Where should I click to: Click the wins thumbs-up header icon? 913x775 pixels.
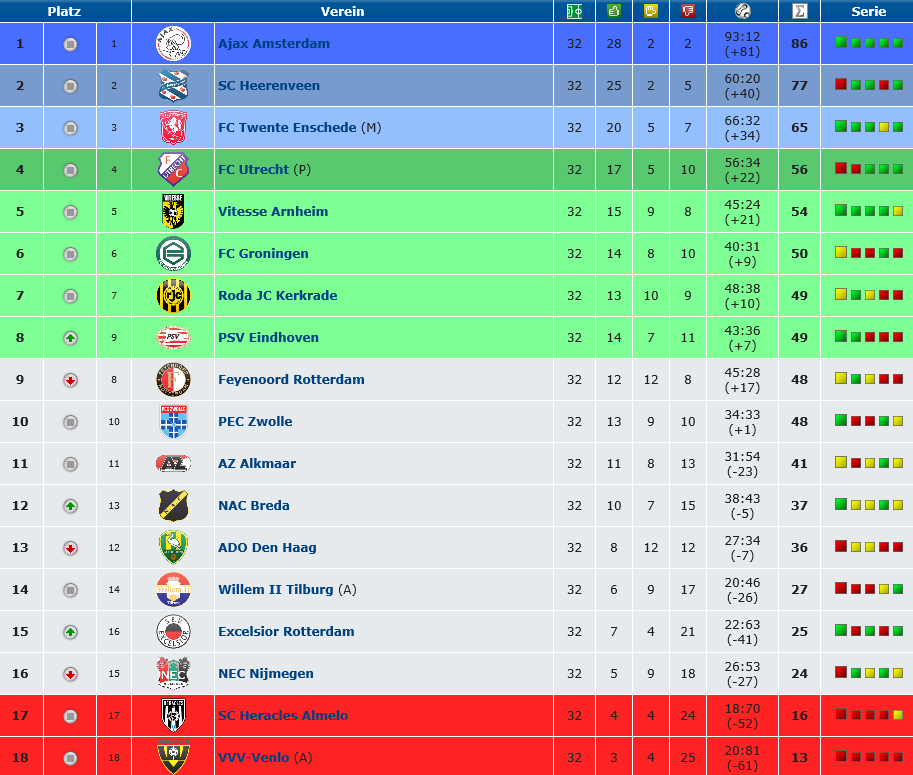614,11
